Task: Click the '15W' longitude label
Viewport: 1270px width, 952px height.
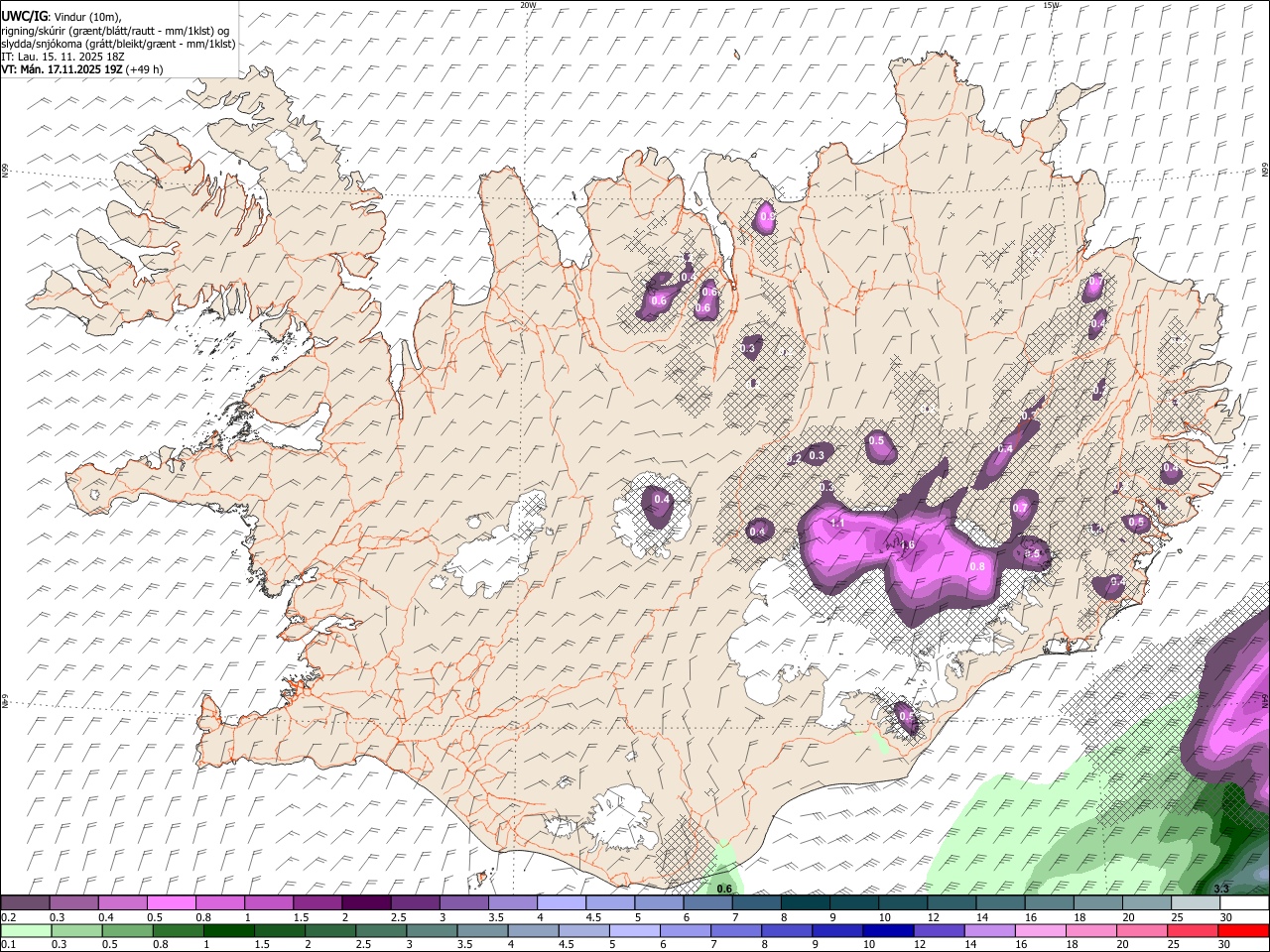Action: (x=1051, y=5)
